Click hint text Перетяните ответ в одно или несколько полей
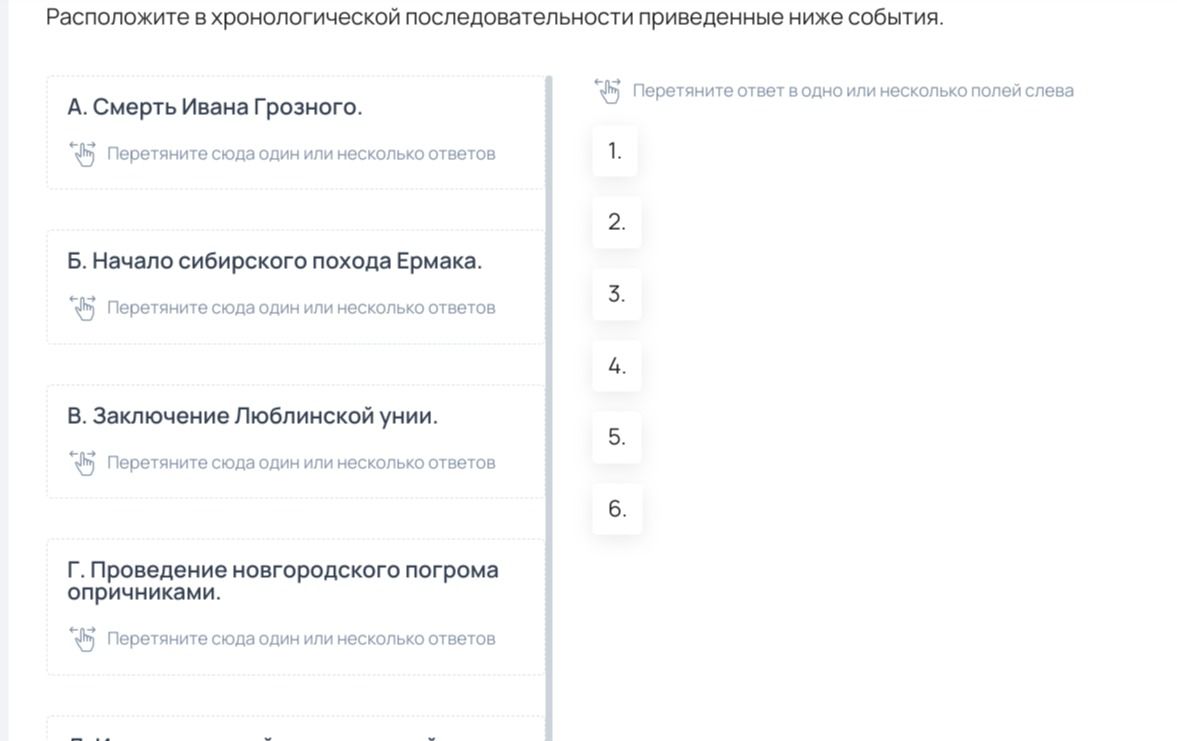The image size is (1177, 741). pos(853,91)
